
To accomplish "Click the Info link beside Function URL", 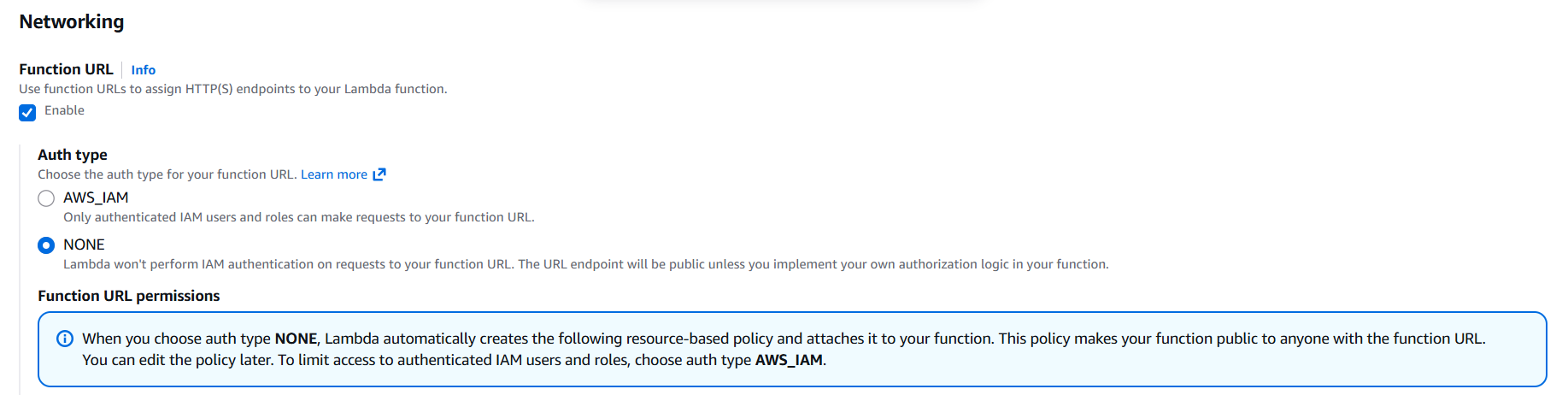I will 143,70.
